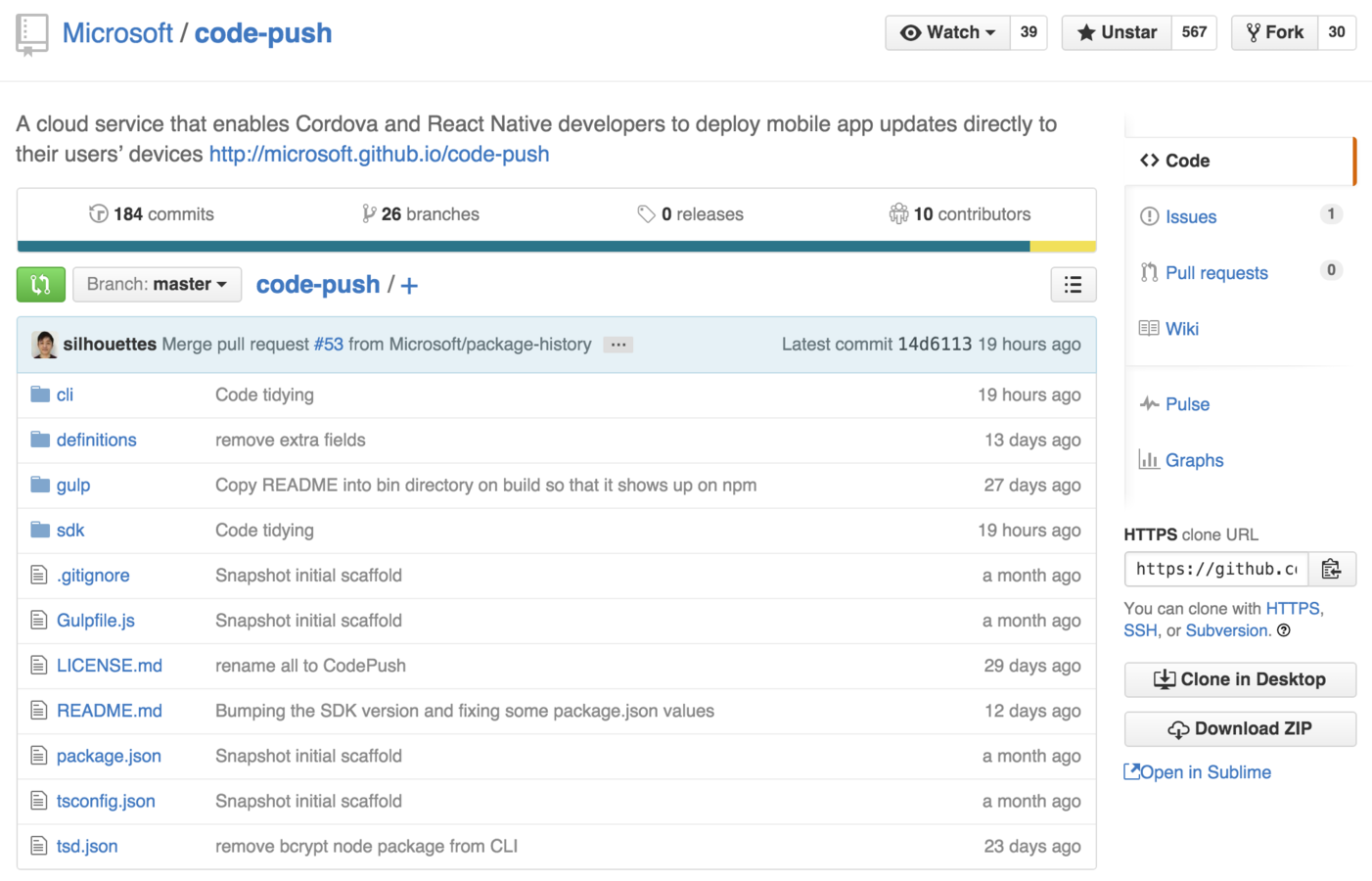Click the yellow segment of the language bar
Screen dimensions: 1372x881
[x=1063, y=247]
